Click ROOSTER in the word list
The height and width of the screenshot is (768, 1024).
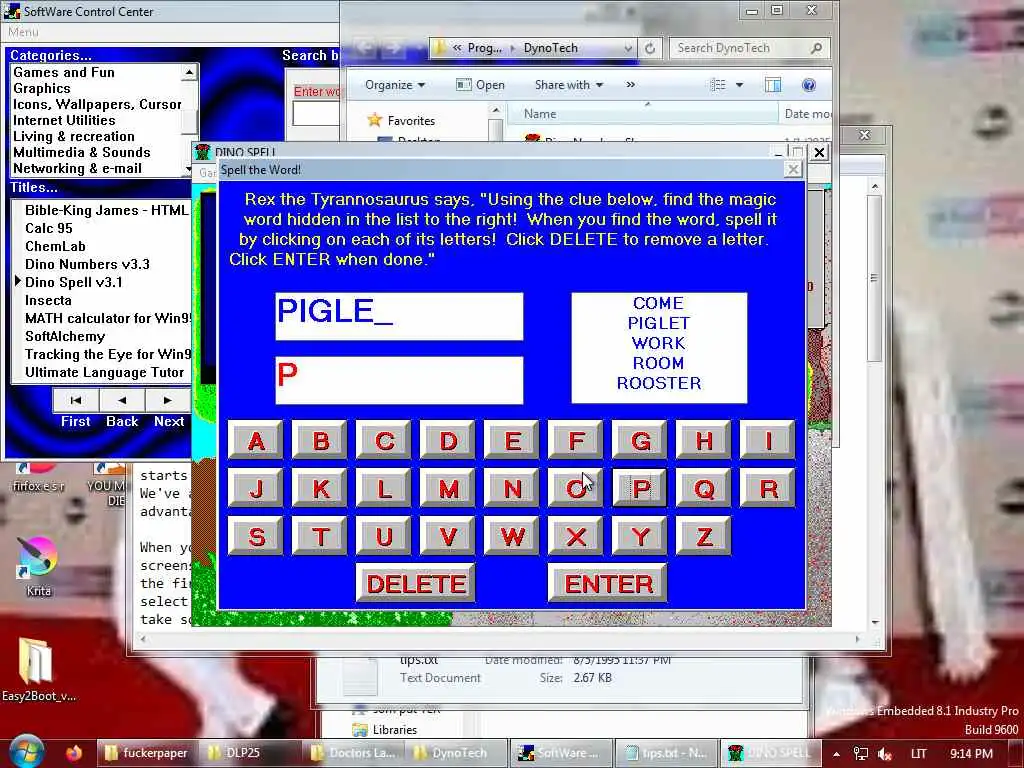(658, 383)
